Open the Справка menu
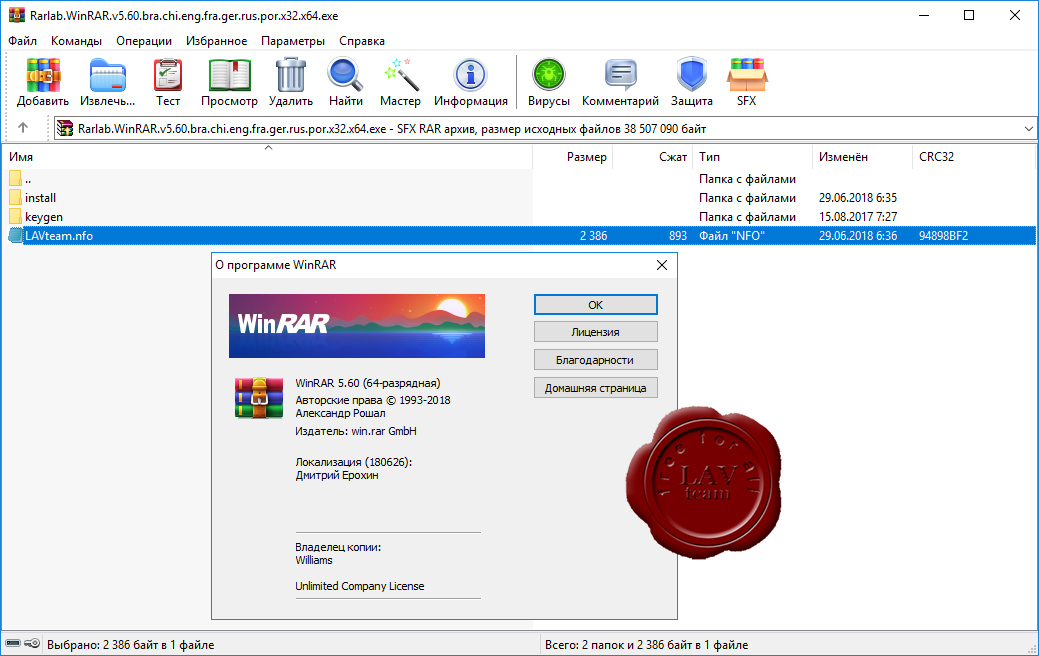Image resolution: width=1039 pixels, height=656 pixels. pos(362,41)
